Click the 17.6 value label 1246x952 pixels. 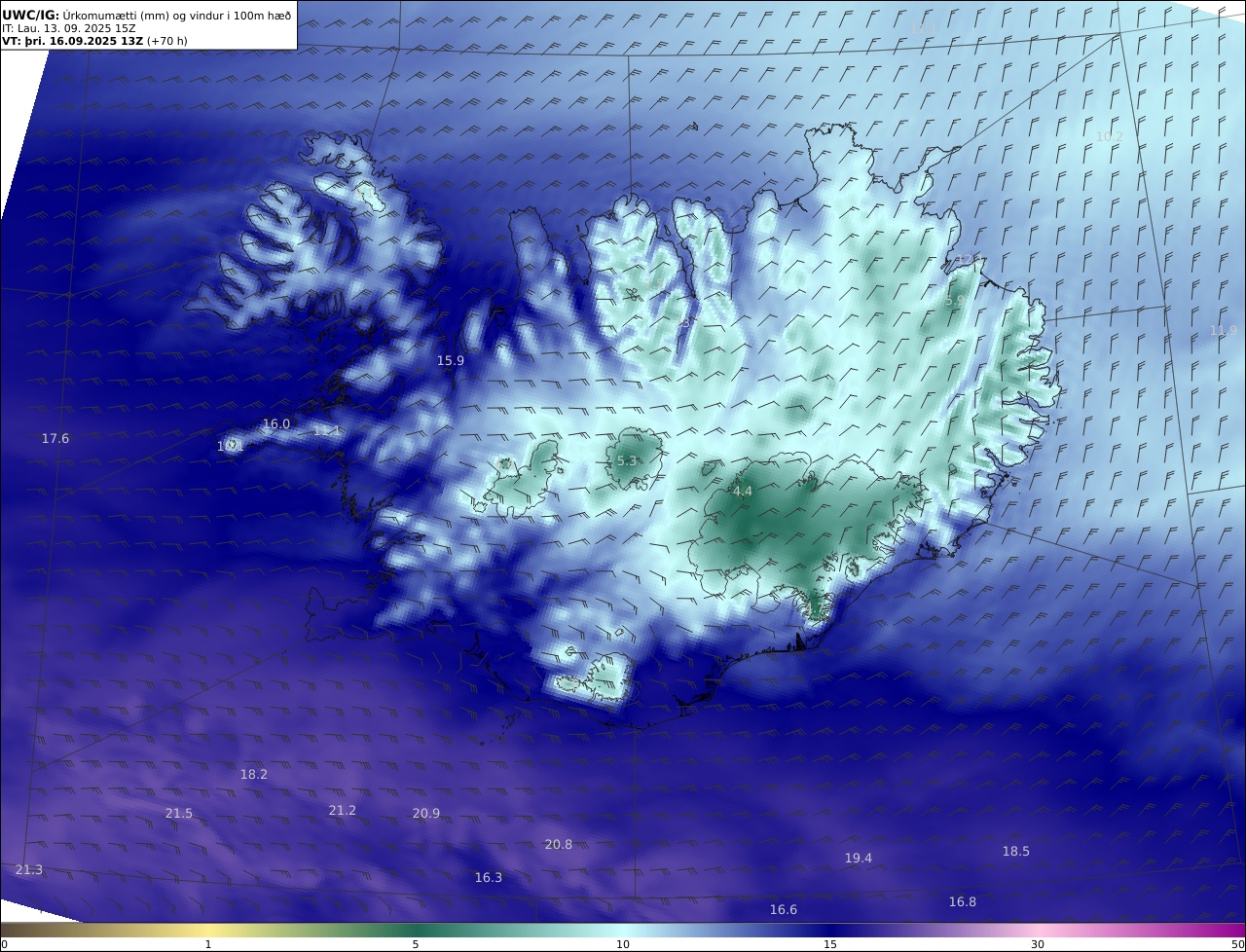[x=55, y=438]
